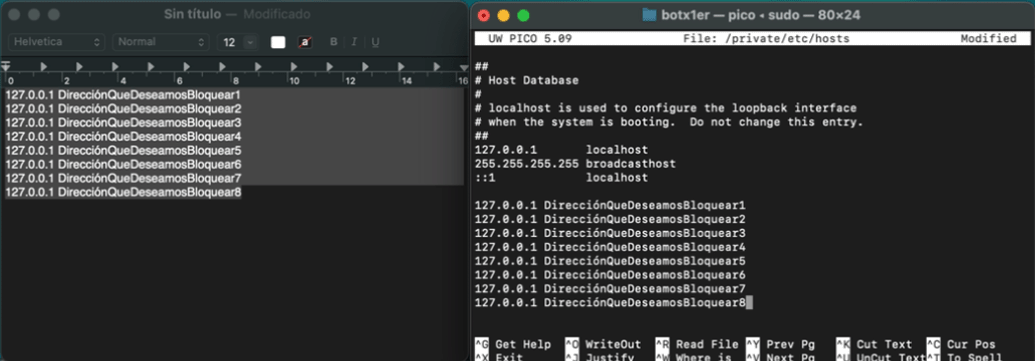
Task: Click TextEdit line ending in Bloquear3
Action: click(x=123, y=123)
